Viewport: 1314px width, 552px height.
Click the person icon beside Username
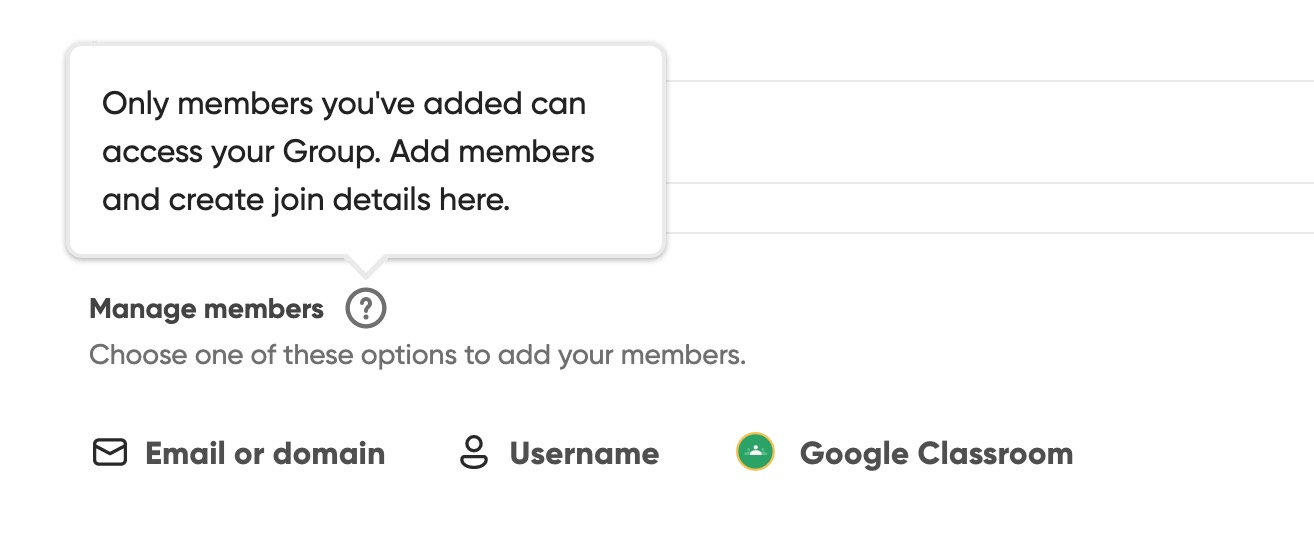click(x=473, y=453)
